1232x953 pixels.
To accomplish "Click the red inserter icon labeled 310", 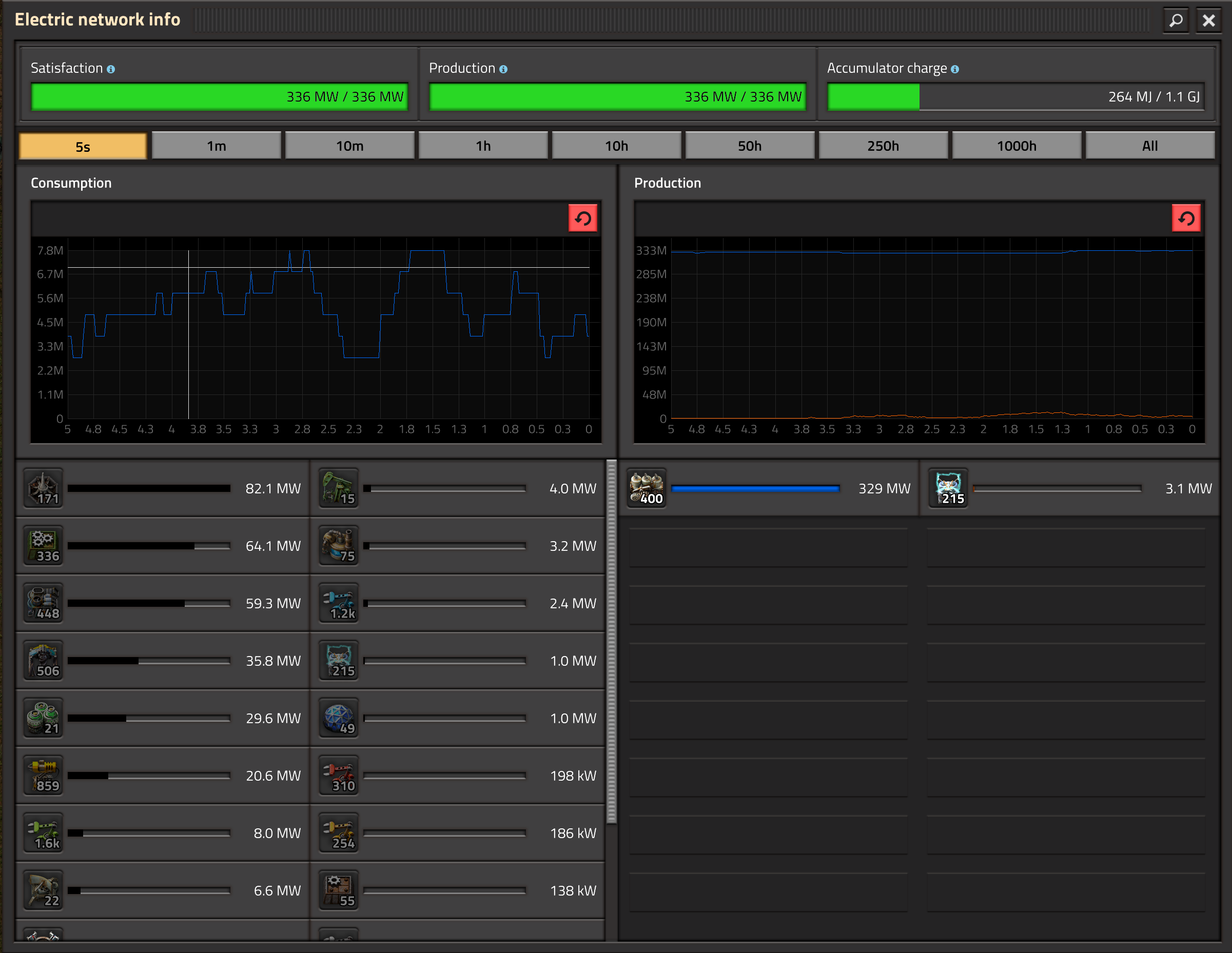I will 339,776.
